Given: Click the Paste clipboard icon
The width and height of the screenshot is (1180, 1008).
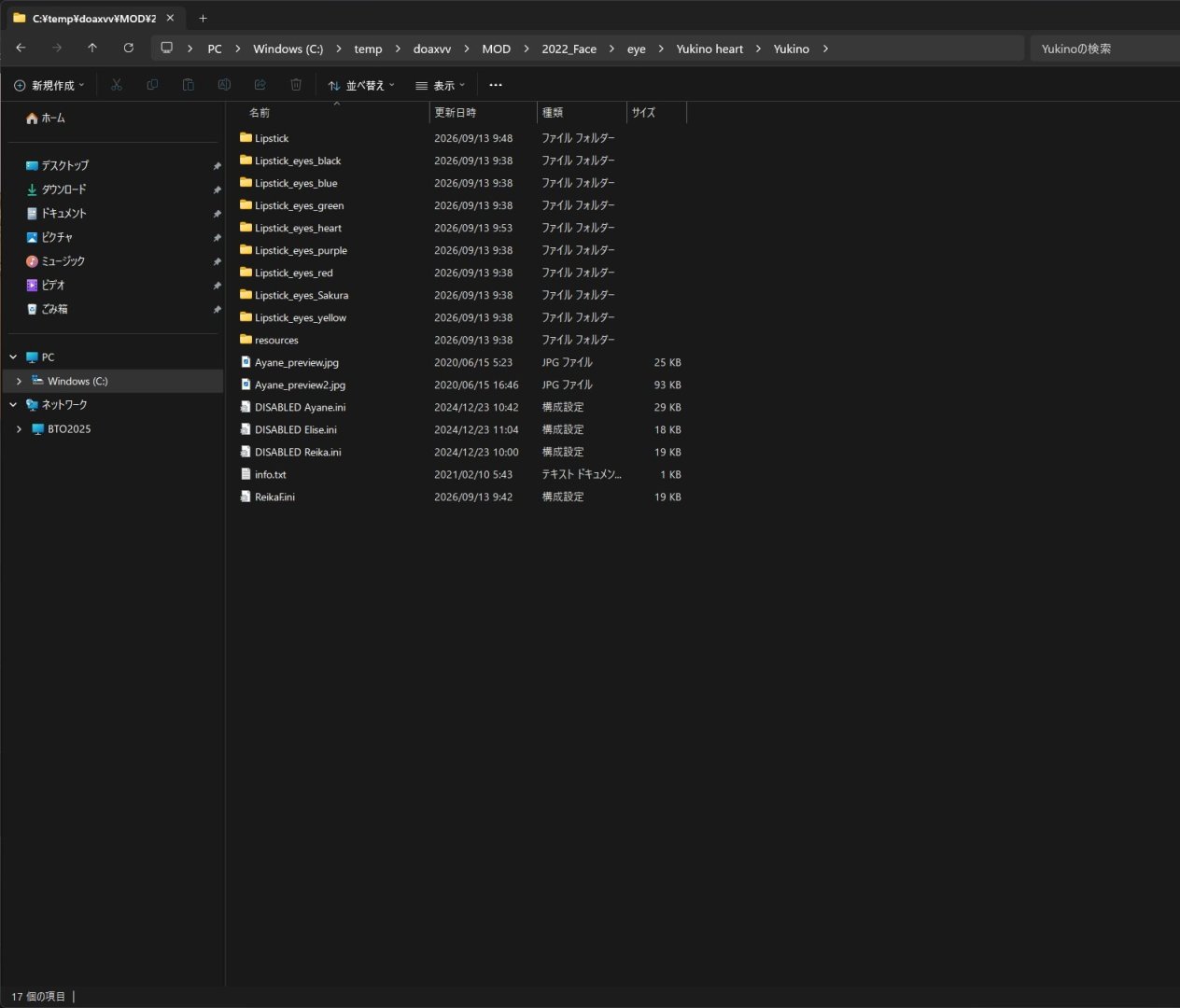Looking at the screenshot, I should pos(189,85).
